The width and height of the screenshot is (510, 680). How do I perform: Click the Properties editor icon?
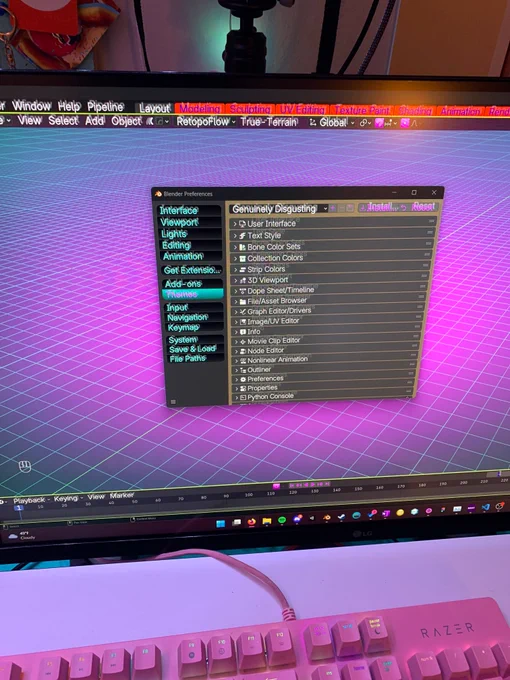(x=243, y=389)
